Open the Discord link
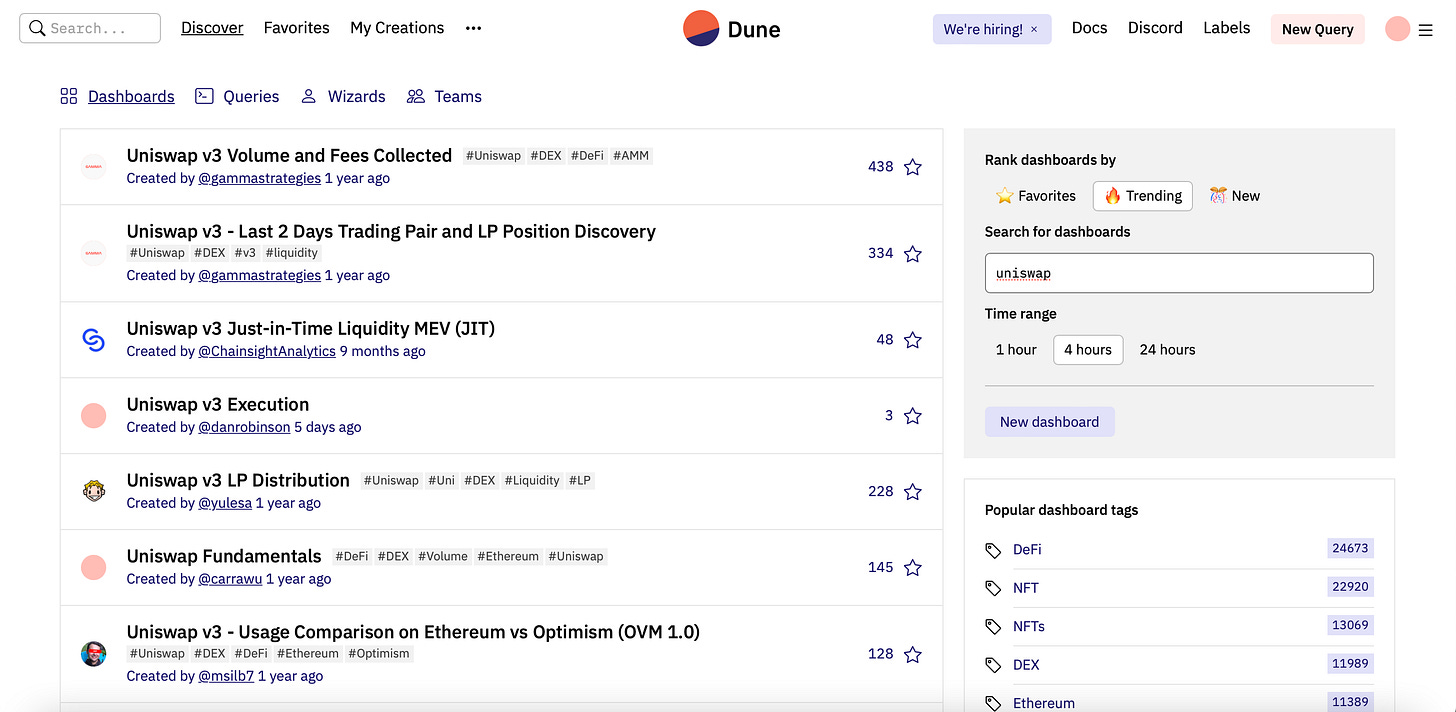The image size is (1456, 712). [x=1155, y=28]
